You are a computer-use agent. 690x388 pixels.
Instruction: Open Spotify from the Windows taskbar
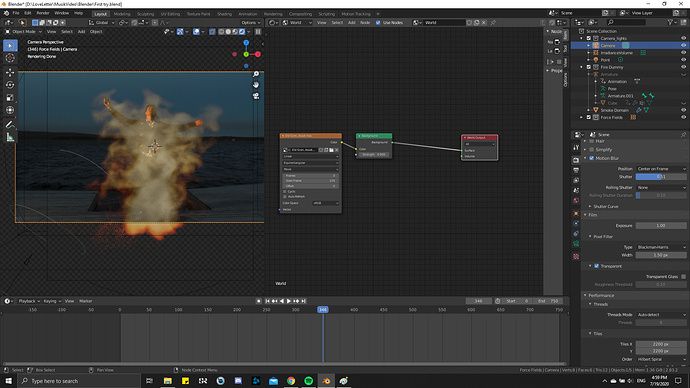[x=308, y=381]
